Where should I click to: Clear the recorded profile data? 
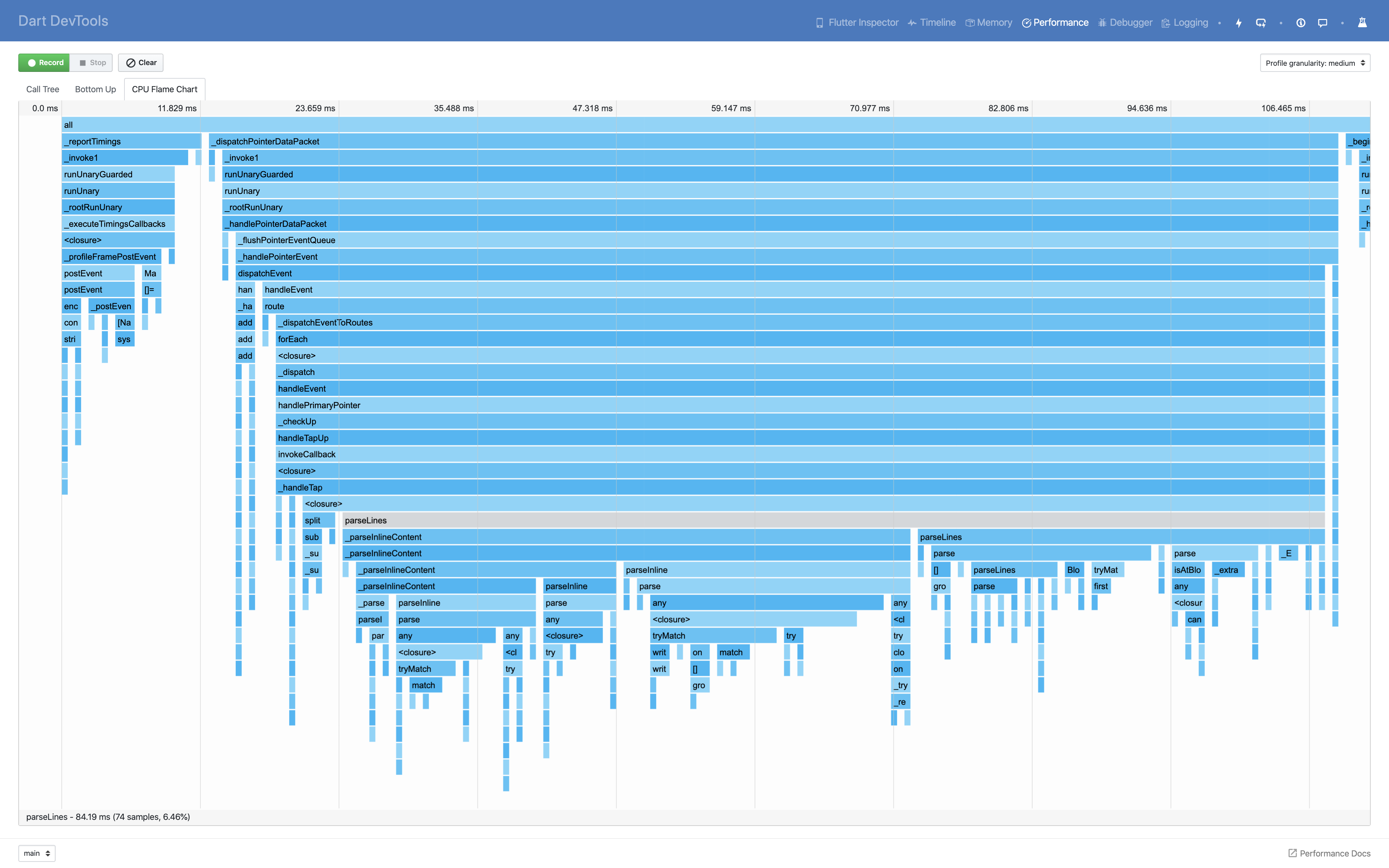coord(141,63)
